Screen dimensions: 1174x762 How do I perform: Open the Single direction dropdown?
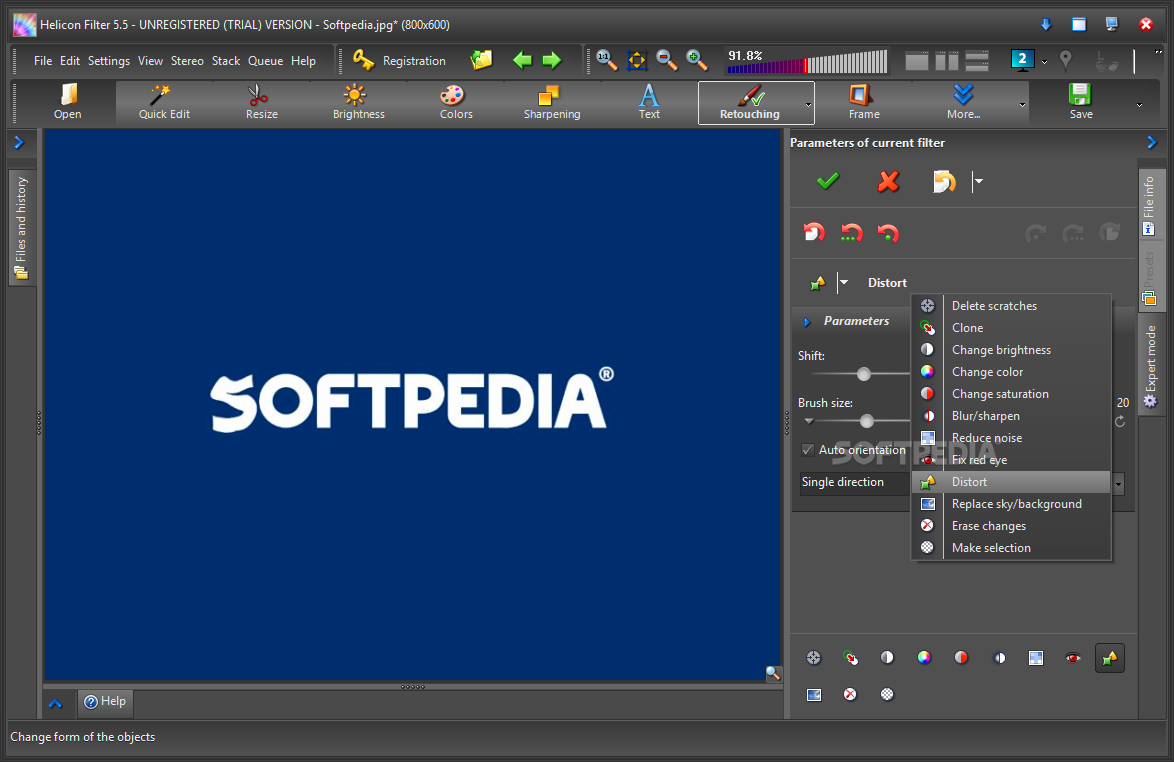(1118, 483)
